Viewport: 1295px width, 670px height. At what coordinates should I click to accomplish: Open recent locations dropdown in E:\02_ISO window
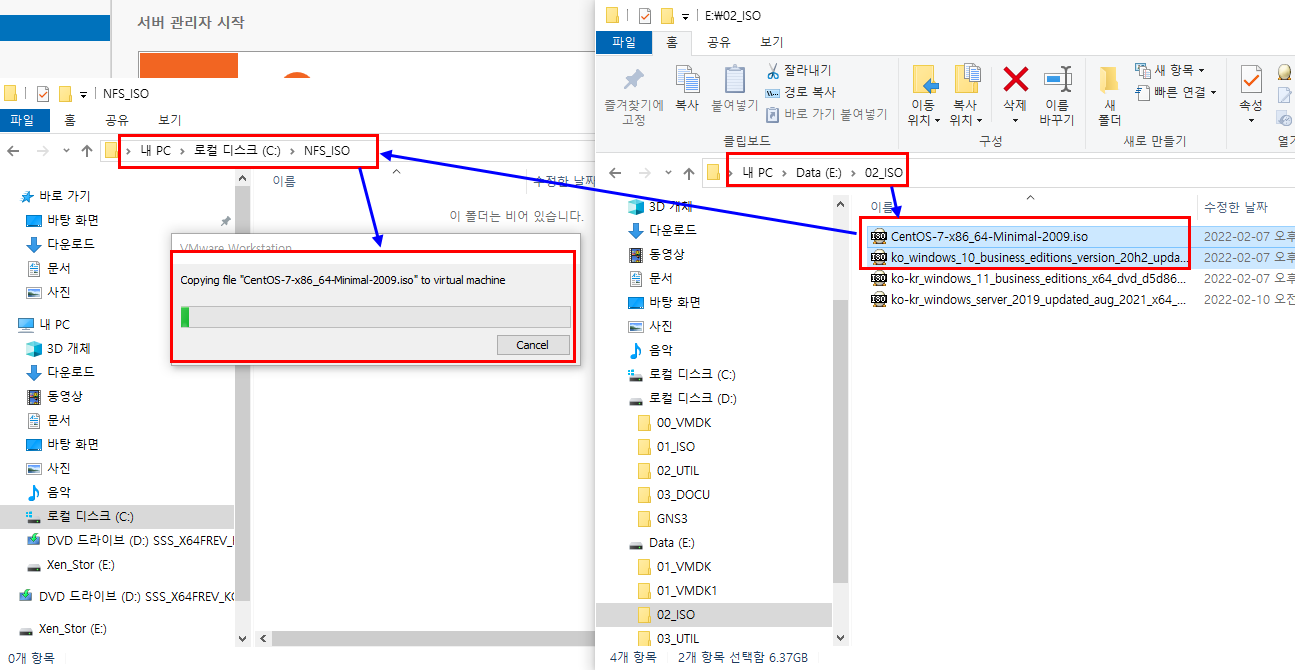tap(667, 172)
